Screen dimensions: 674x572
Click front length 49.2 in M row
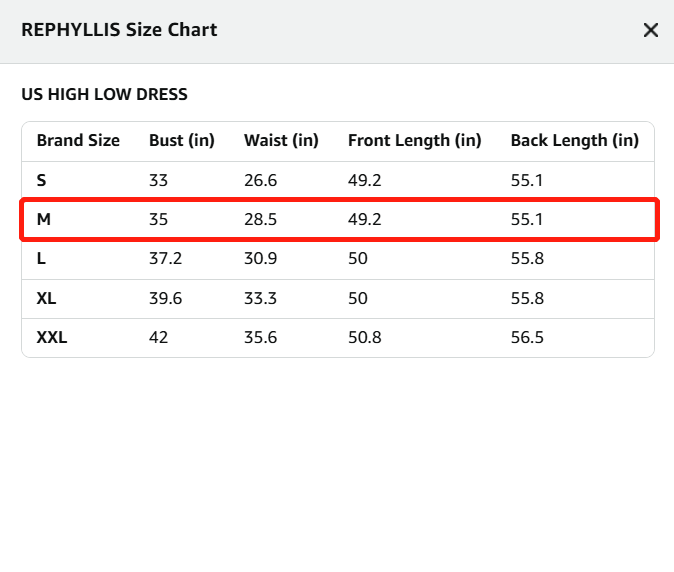[365, 219]
